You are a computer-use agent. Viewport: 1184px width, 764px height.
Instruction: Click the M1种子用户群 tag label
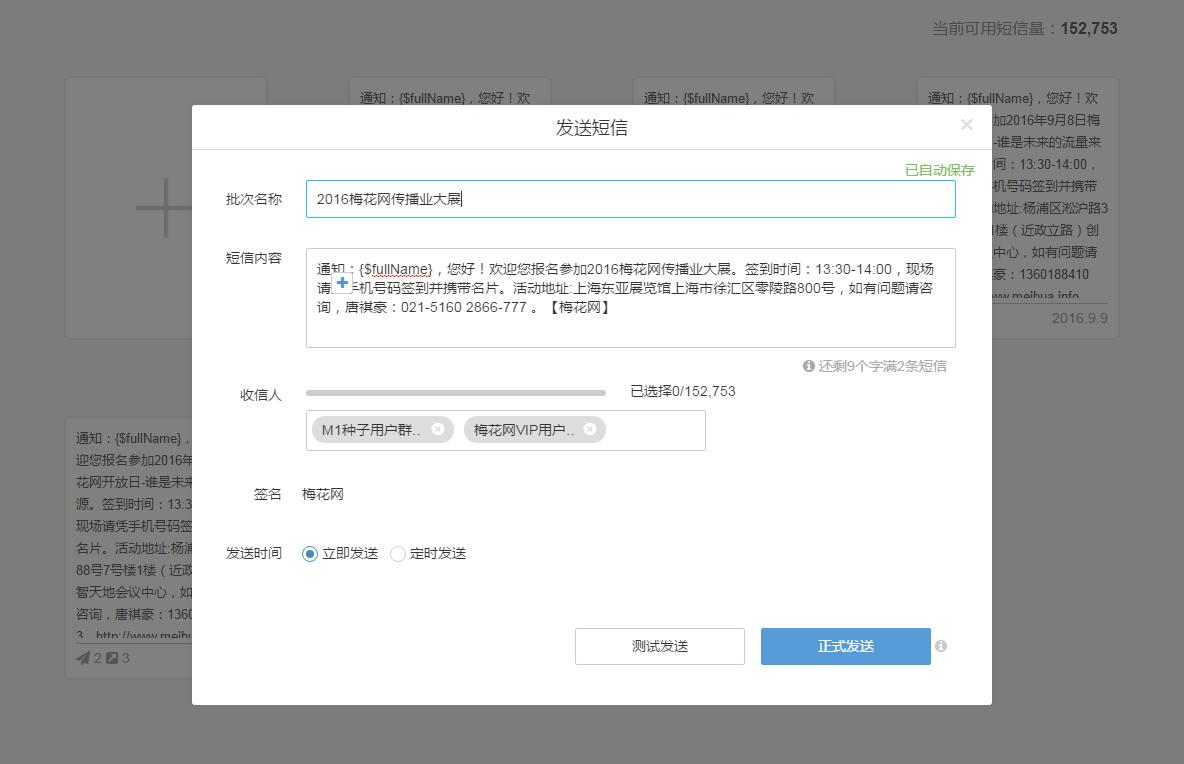tap(371, 430)
